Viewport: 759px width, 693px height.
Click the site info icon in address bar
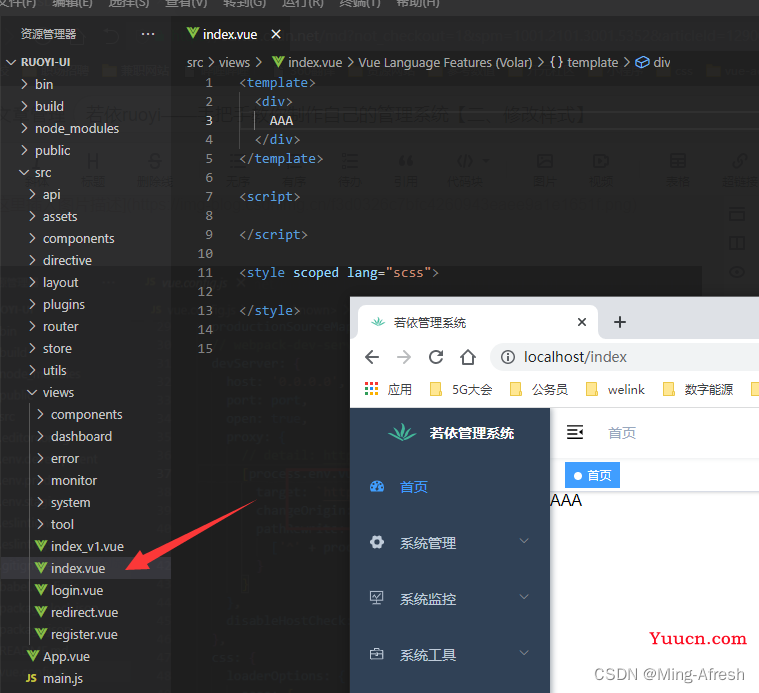click(x=507, y=357)
